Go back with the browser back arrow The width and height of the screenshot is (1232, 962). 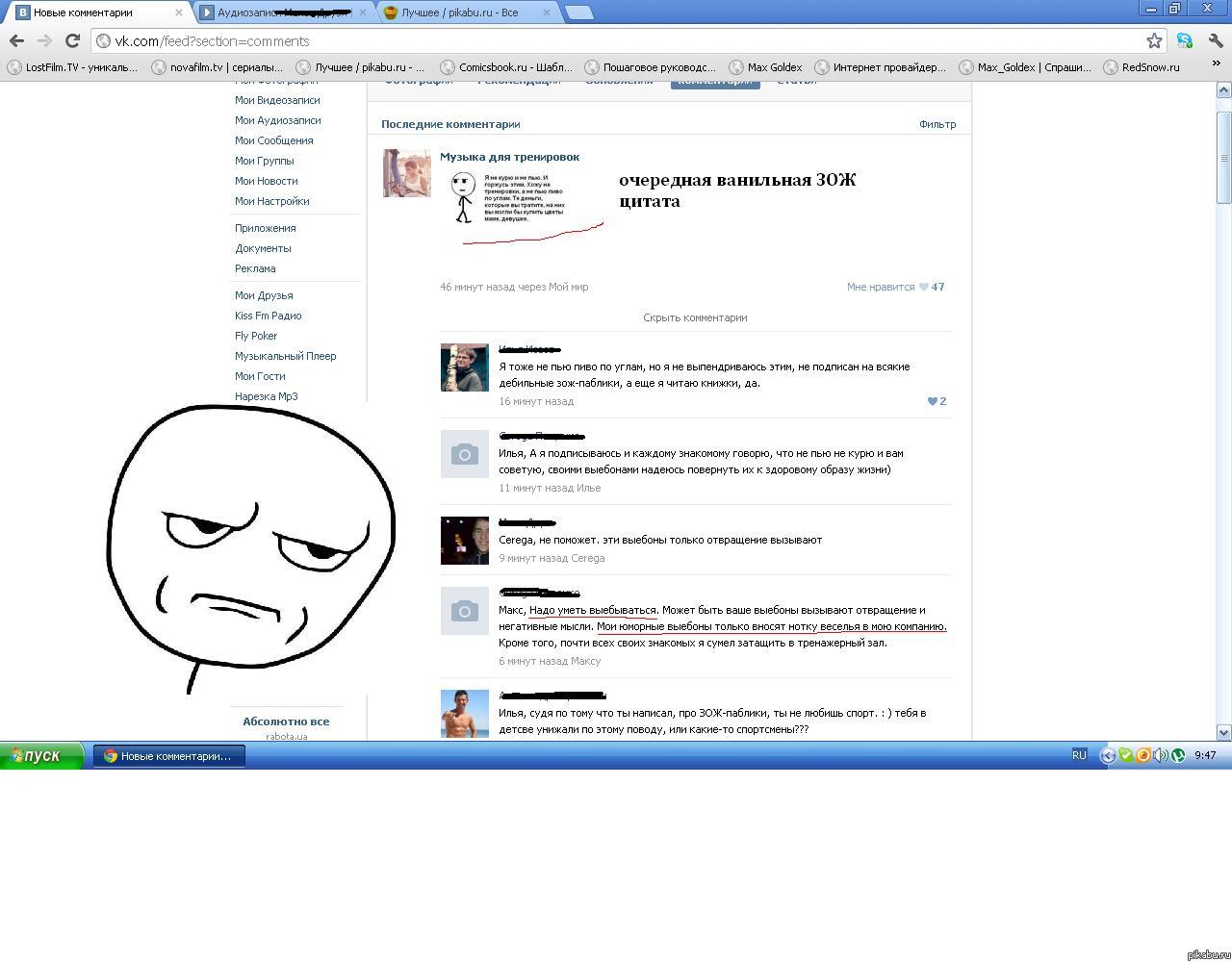point(16,40)
